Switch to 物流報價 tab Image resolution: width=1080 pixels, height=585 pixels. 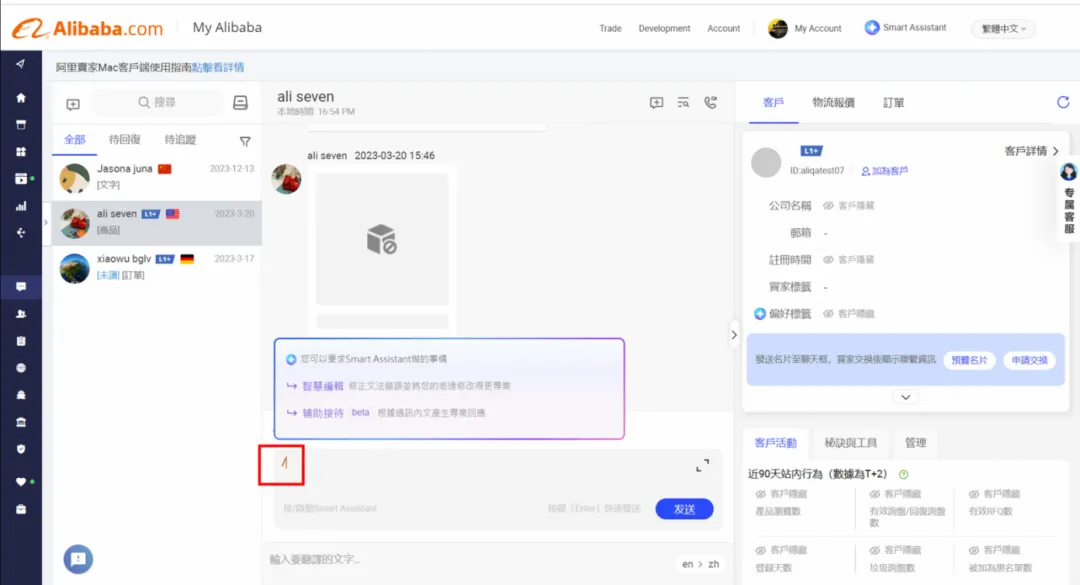click(x=833, y=103)
